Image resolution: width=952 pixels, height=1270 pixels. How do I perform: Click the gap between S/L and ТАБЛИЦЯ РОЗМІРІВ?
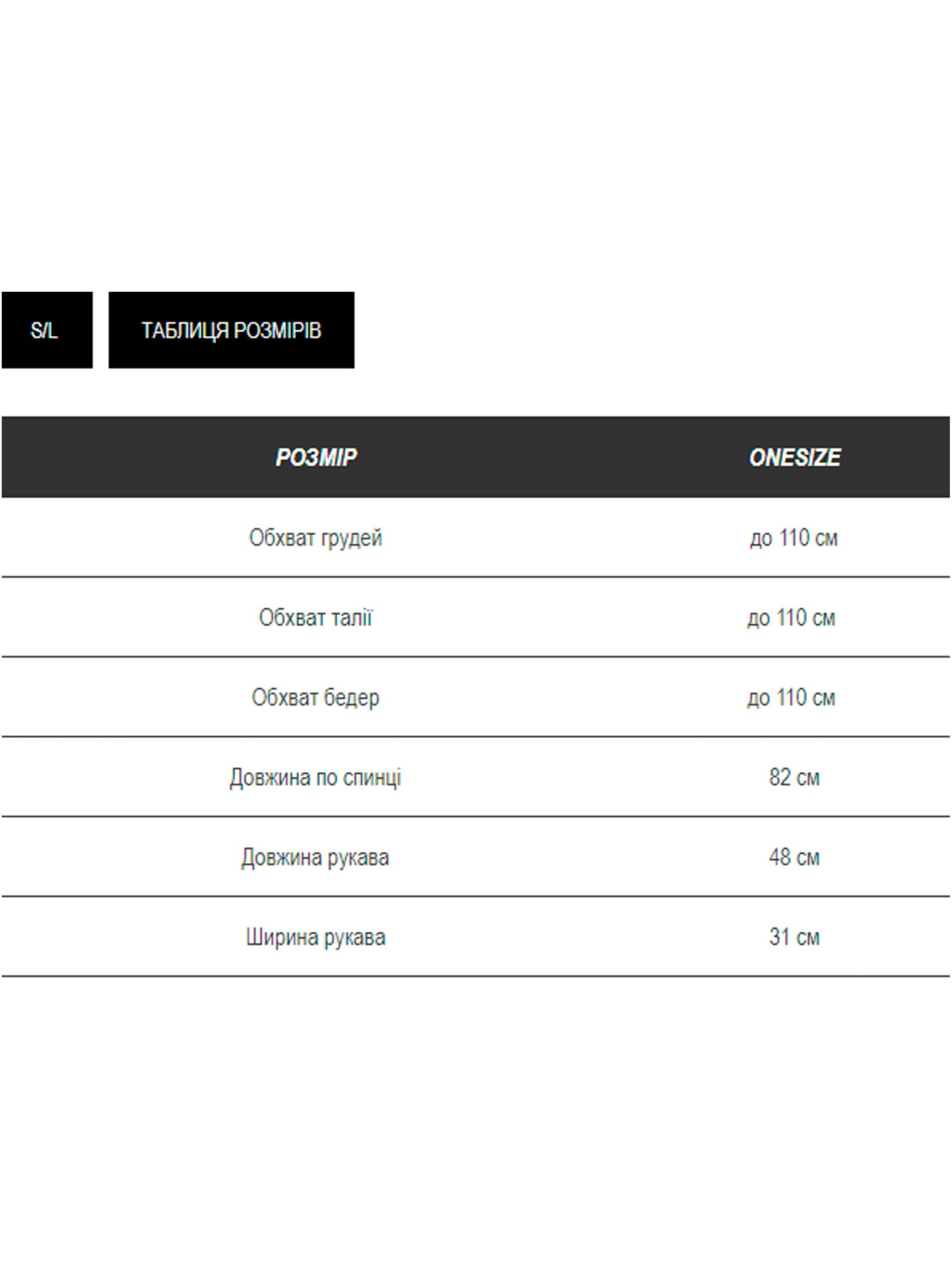pyautogui.click(x=101, y=330)
